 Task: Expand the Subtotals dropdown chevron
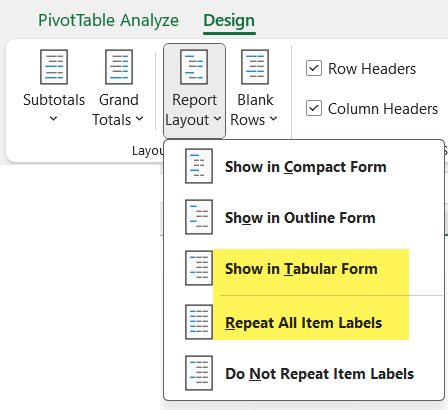53,118
